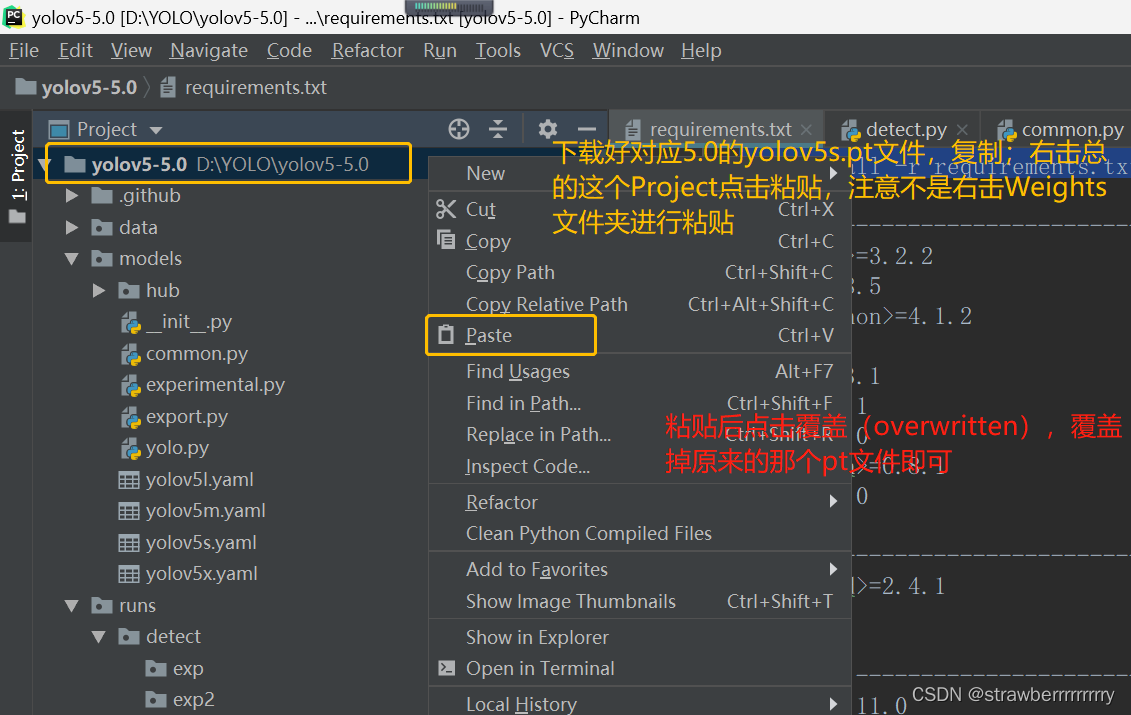Open the Add to Favorites submenu

pos(834,568)
